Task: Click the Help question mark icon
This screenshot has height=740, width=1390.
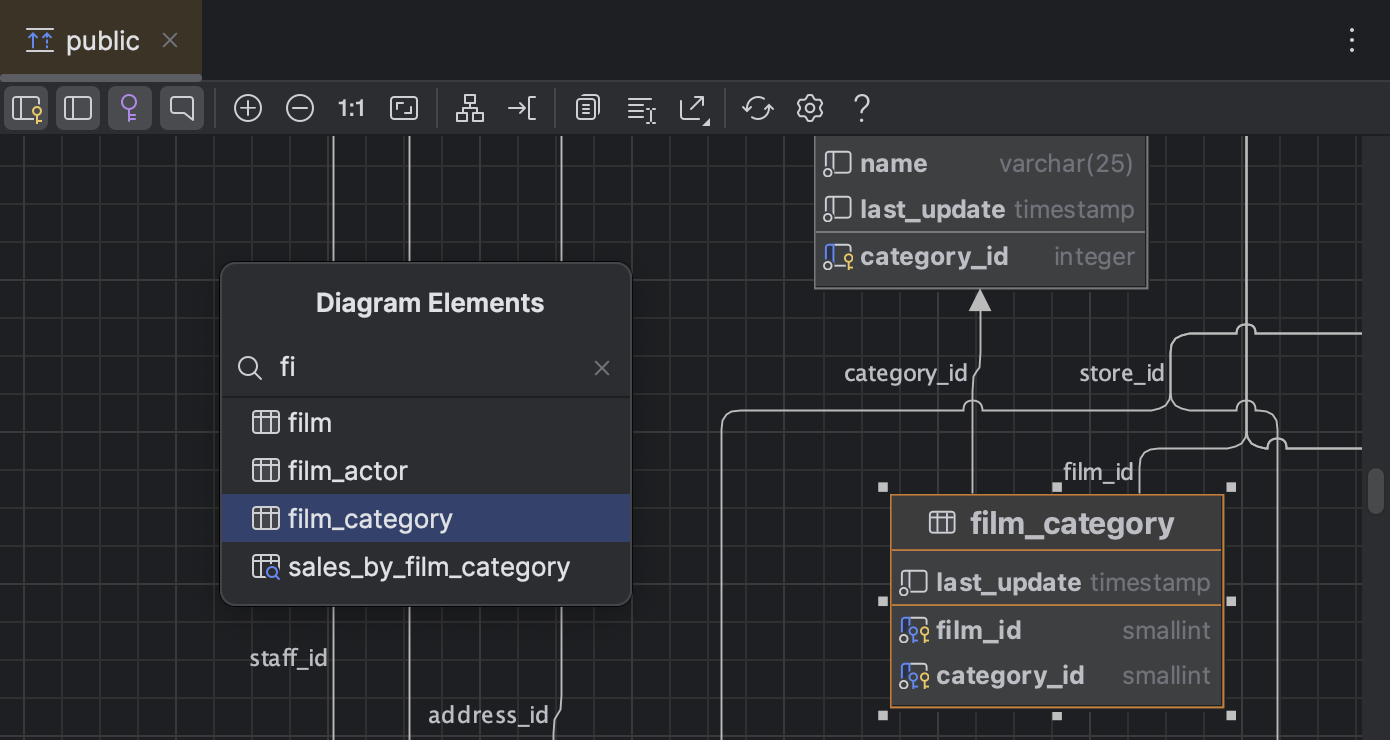Action: click(x=860, y=108)
